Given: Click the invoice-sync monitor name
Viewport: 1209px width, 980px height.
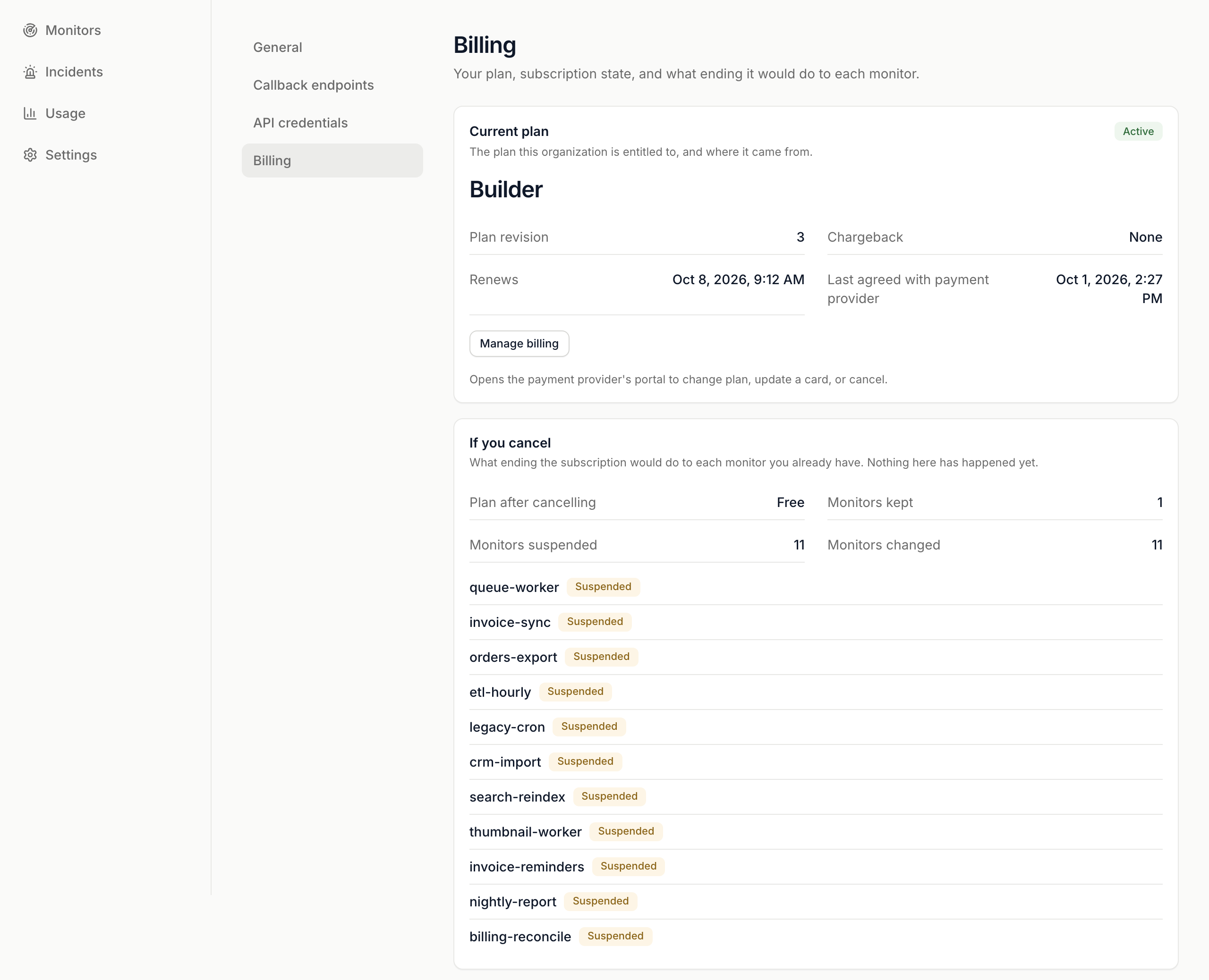Looking at the screenshot, I should pos(510,623).
